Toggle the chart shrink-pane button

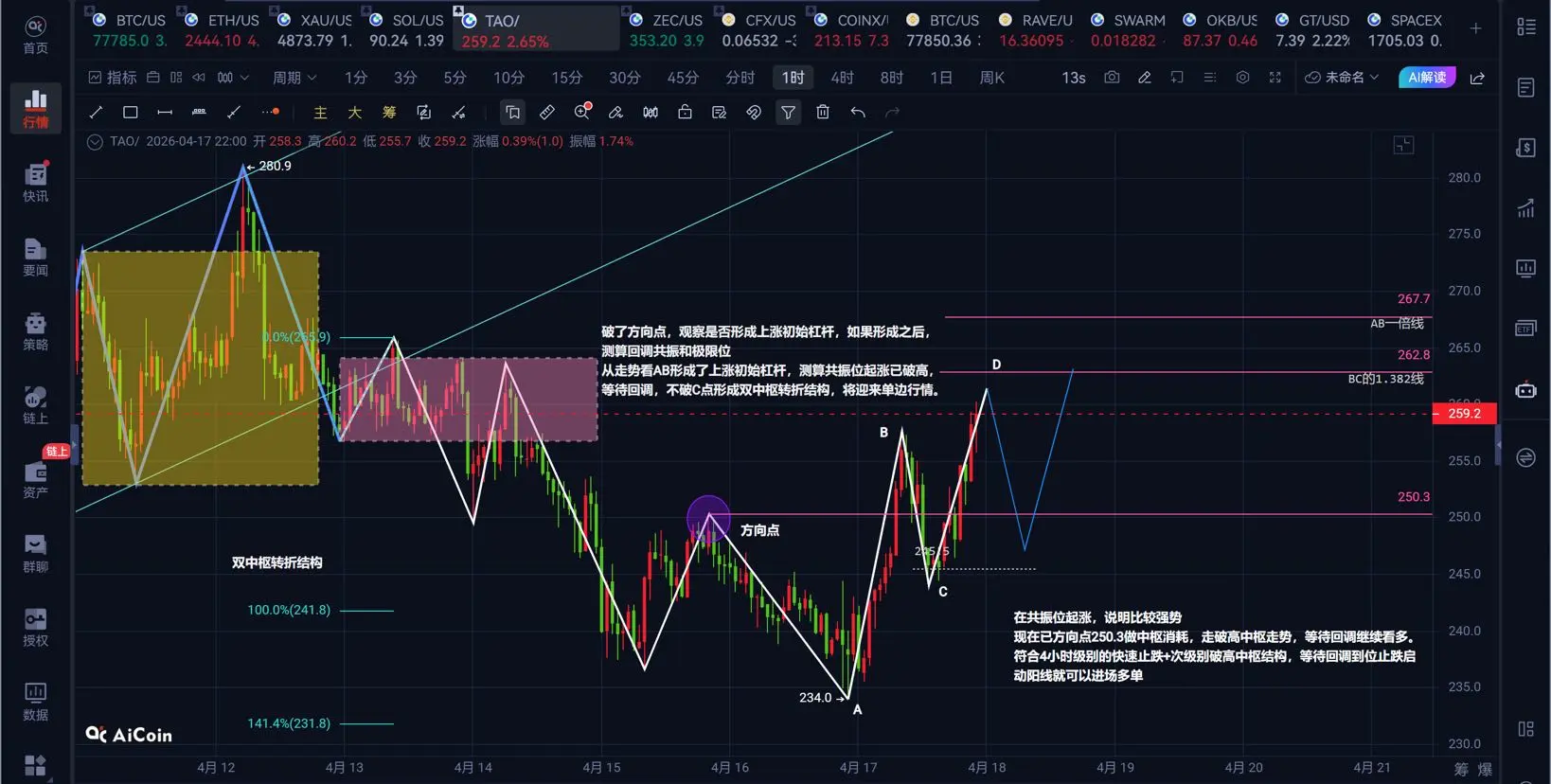click(1403, 145)
